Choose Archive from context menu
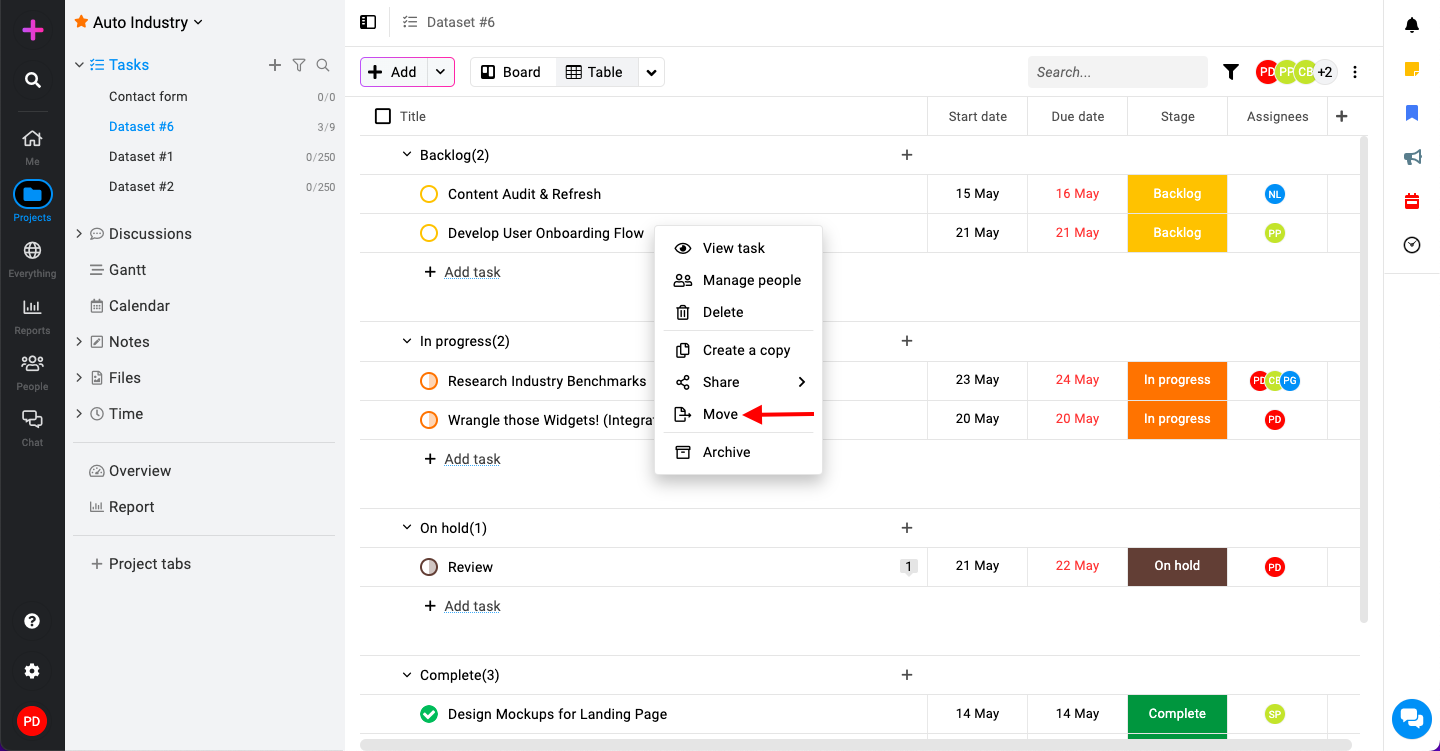Image resolution: width=1440 pixels, height=751 pixels. pyautogui.click(x=738, y=452)
